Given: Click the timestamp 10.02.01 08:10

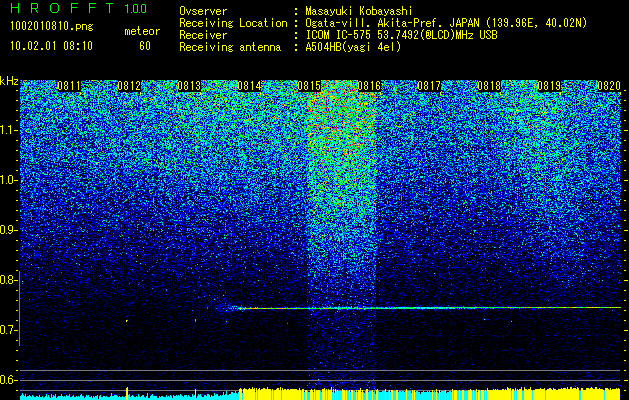Looking at the screenshot, I should coord(51,46).
